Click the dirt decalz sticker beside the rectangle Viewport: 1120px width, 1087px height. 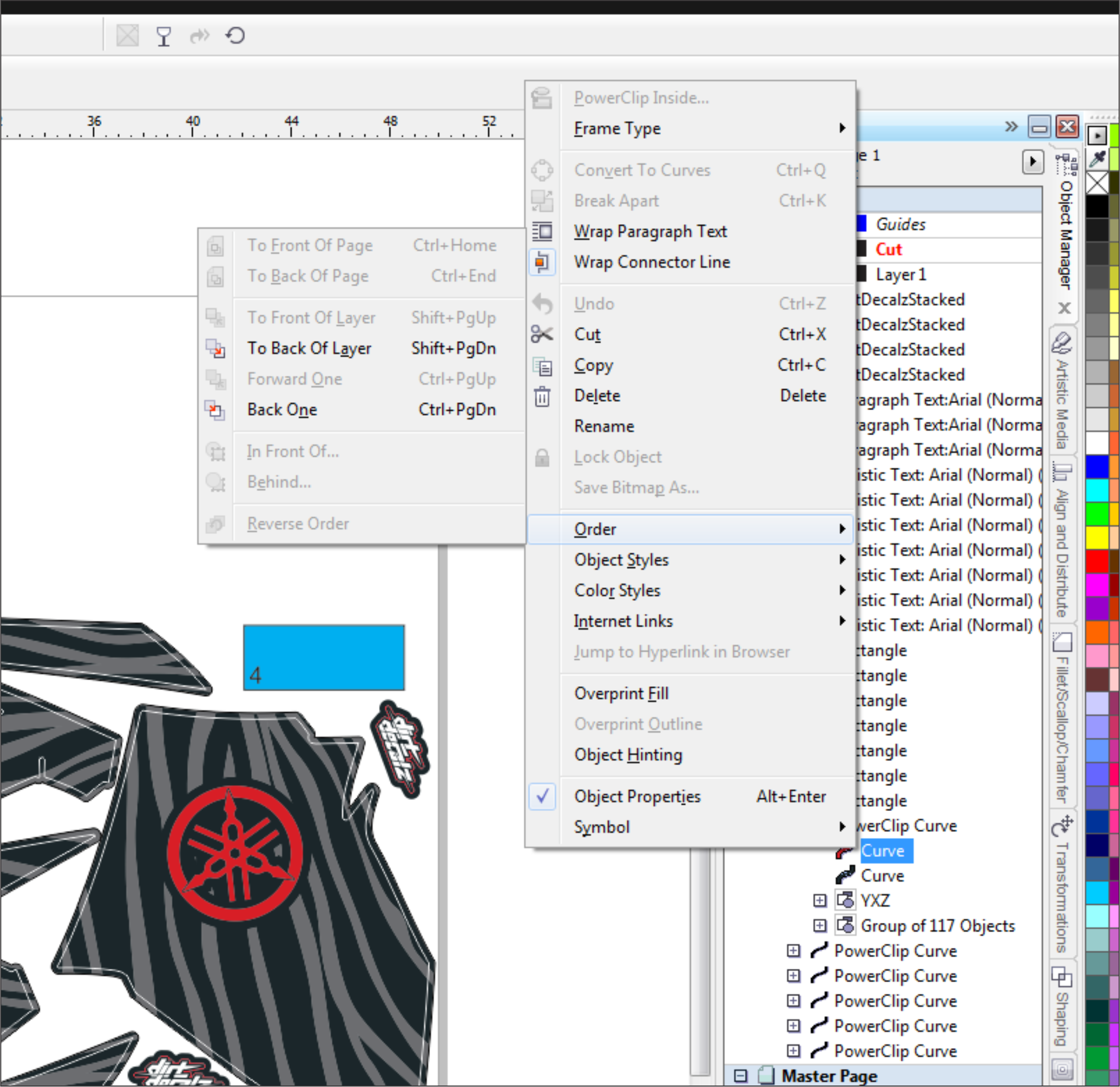click(x=400, y=750)
